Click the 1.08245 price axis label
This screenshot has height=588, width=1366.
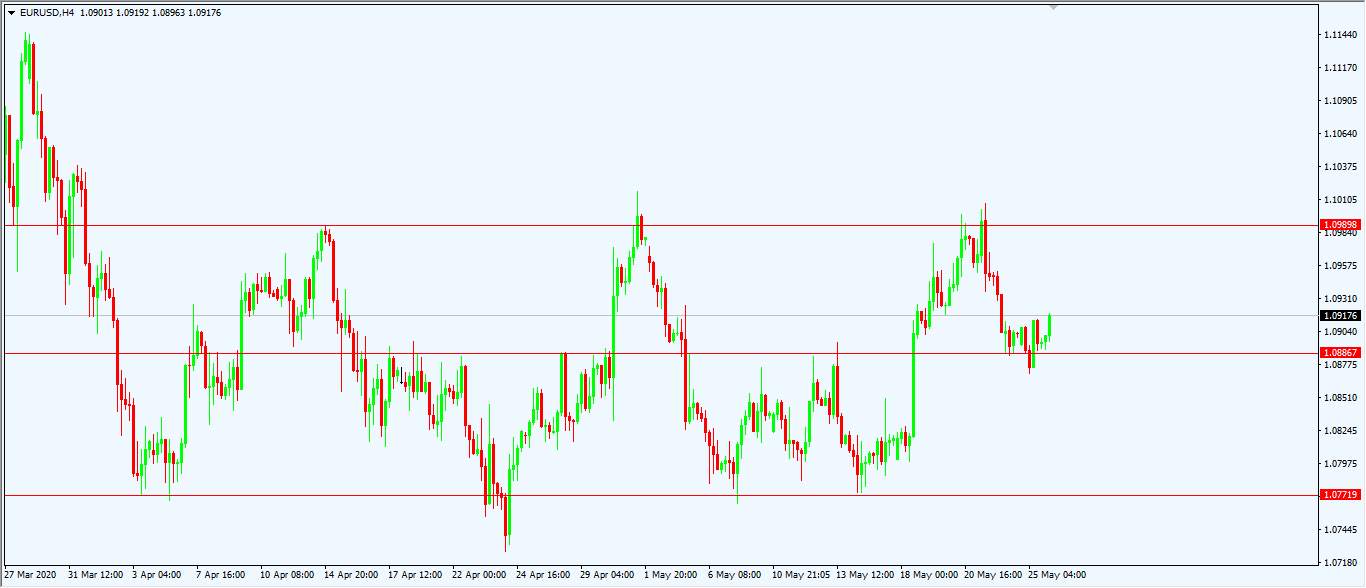pos(1340,431)
